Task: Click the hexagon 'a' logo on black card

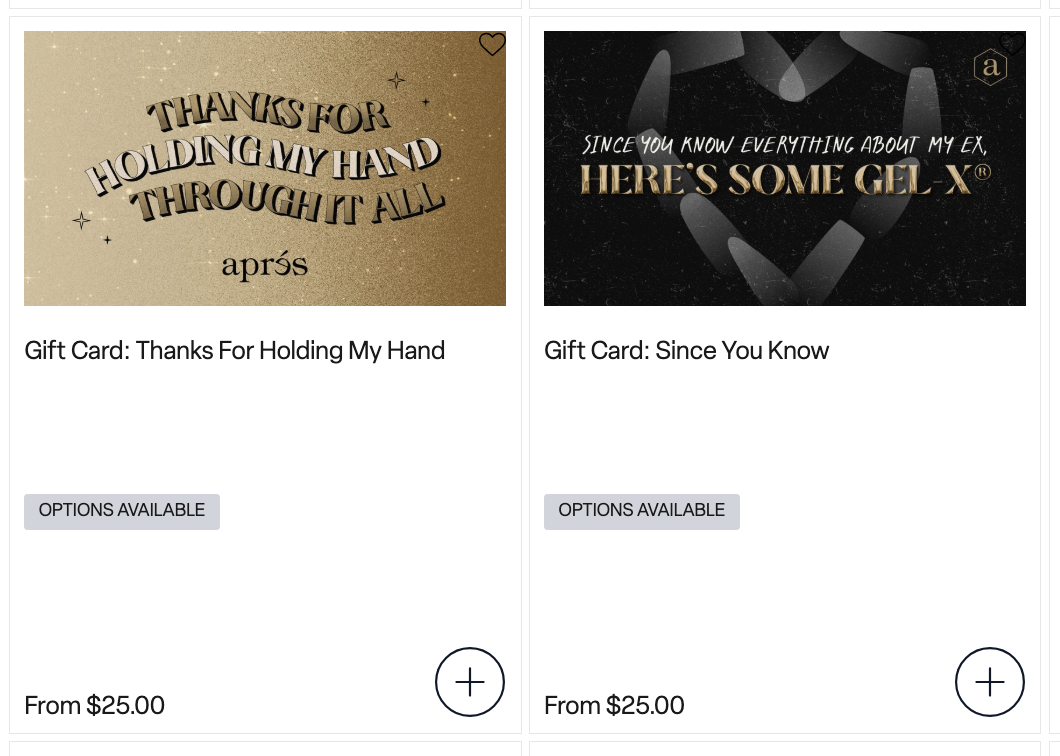Action: 989,67
